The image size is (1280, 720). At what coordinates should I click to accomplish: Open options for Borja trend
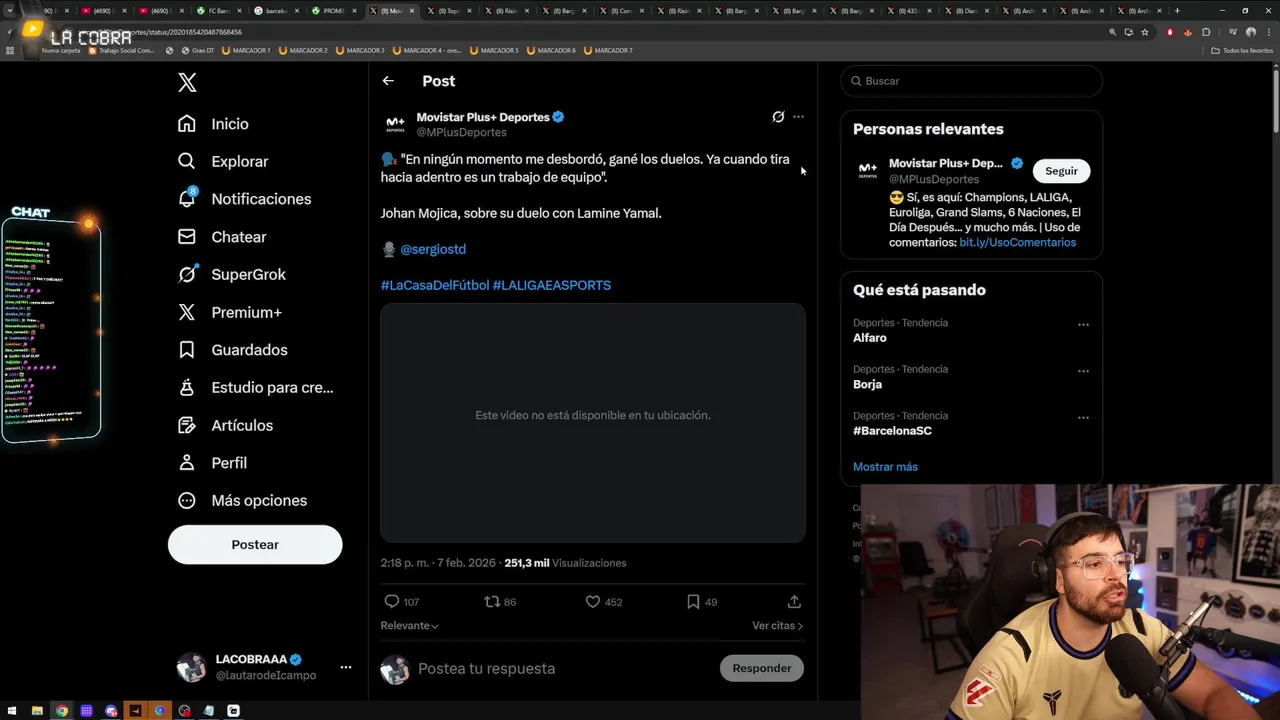pyautogui.click(x=1083, y=371)
